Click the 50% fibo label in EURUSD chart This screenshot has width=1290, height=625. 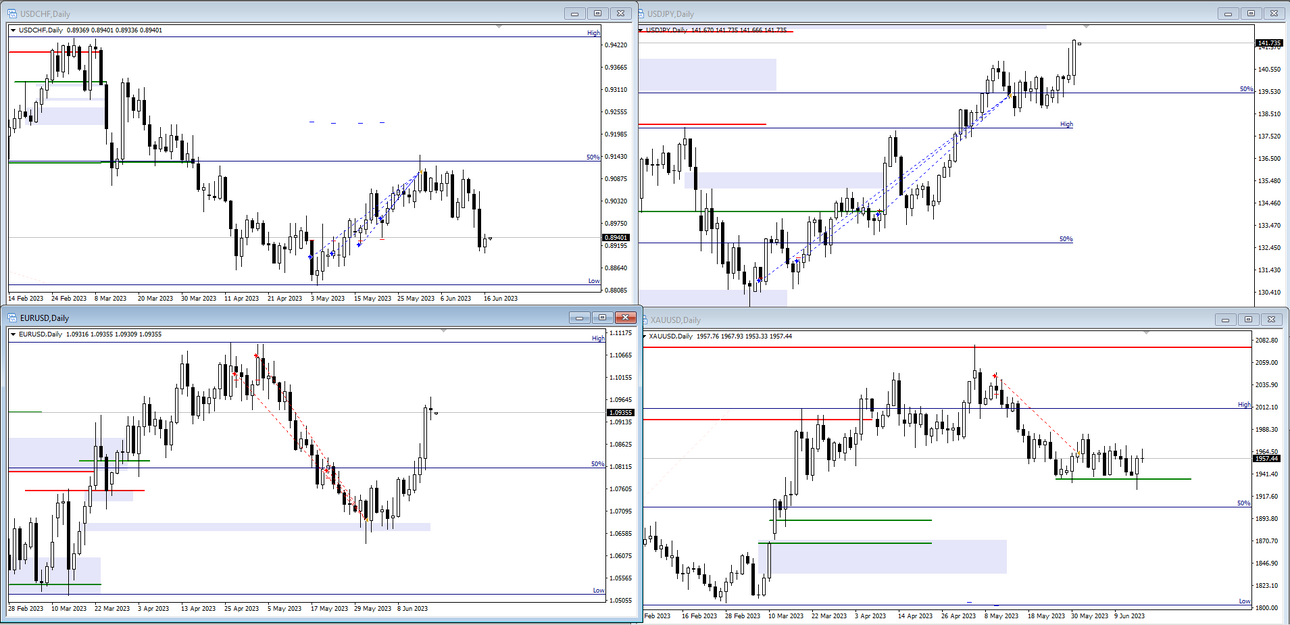tap(598, 464)
